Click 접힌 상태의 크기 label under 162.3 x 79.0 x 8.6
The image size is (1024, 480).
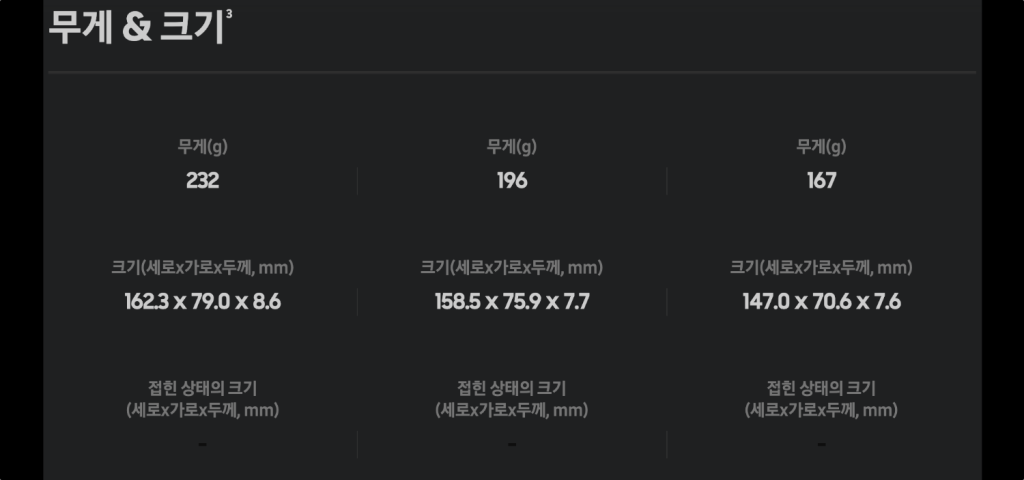point(202,398)
